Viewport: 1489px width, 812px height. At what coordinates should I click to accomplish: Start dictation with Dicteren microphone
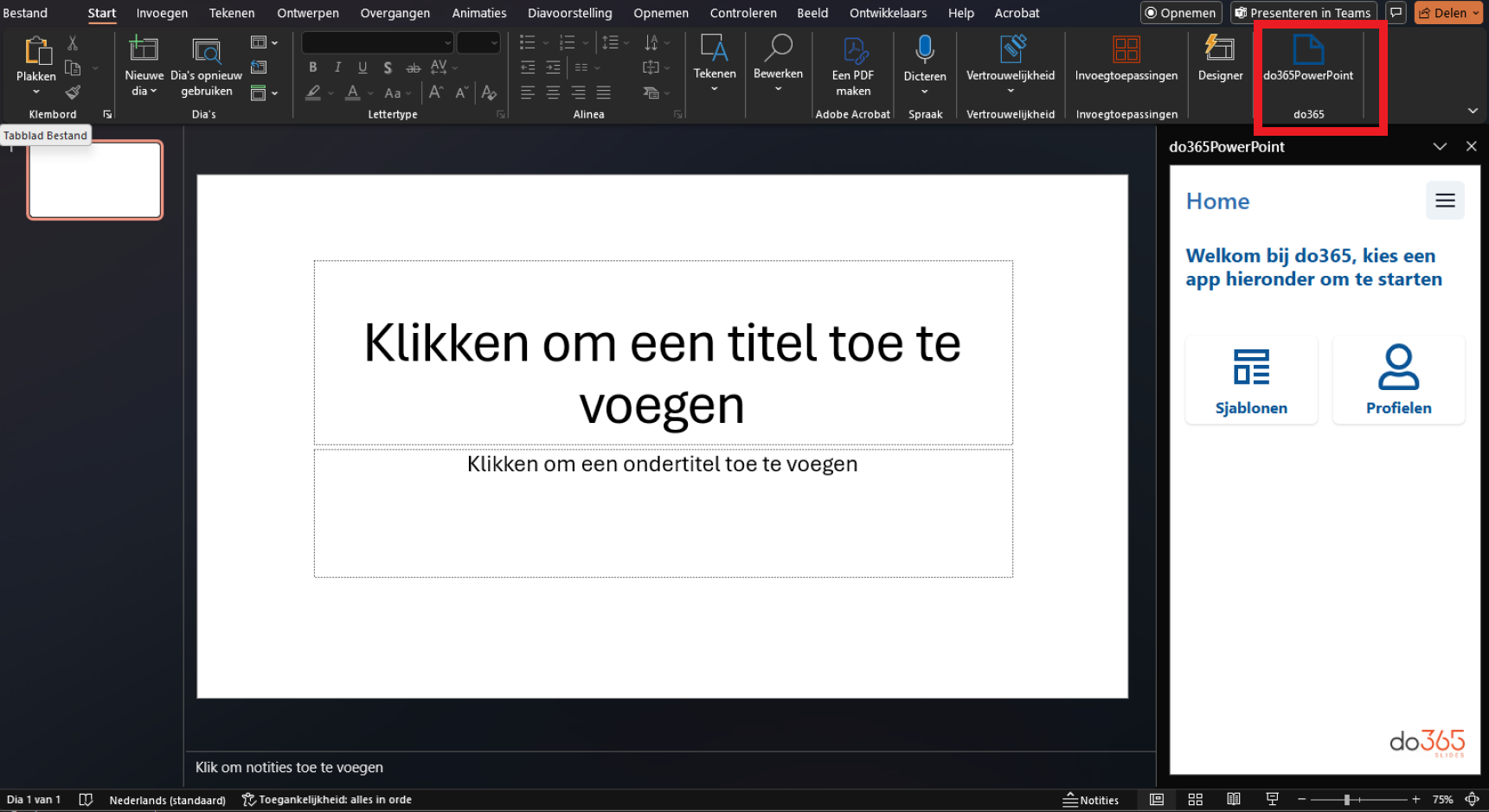[924, 50]
